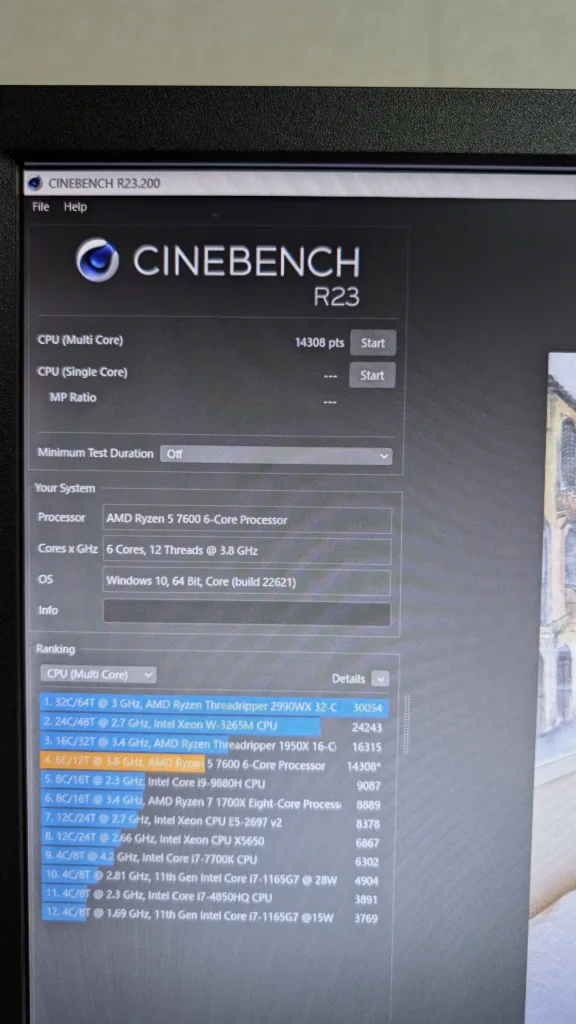
Task: Select the Intel Xeon W-3265M ranking entry
Action: tap(213, 726)
